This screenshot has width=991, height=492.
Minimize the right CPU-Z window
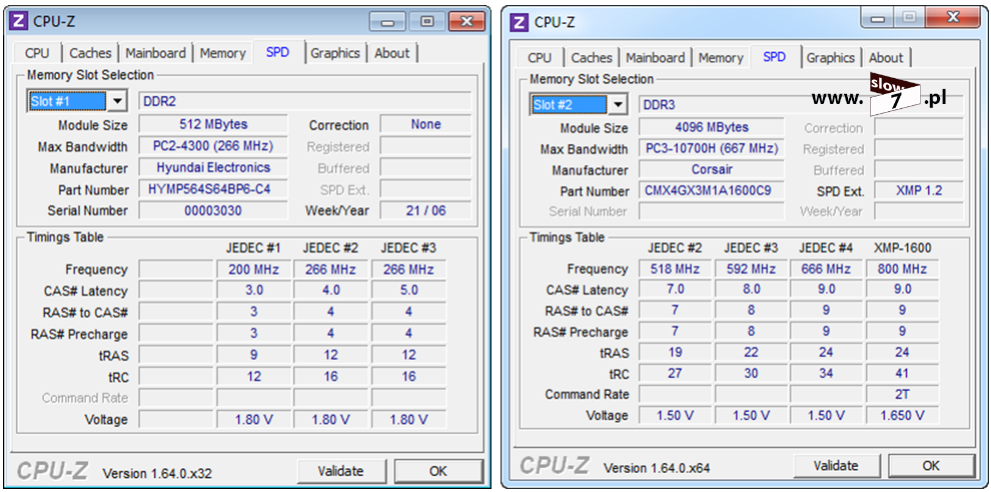[x=878, y=18]
